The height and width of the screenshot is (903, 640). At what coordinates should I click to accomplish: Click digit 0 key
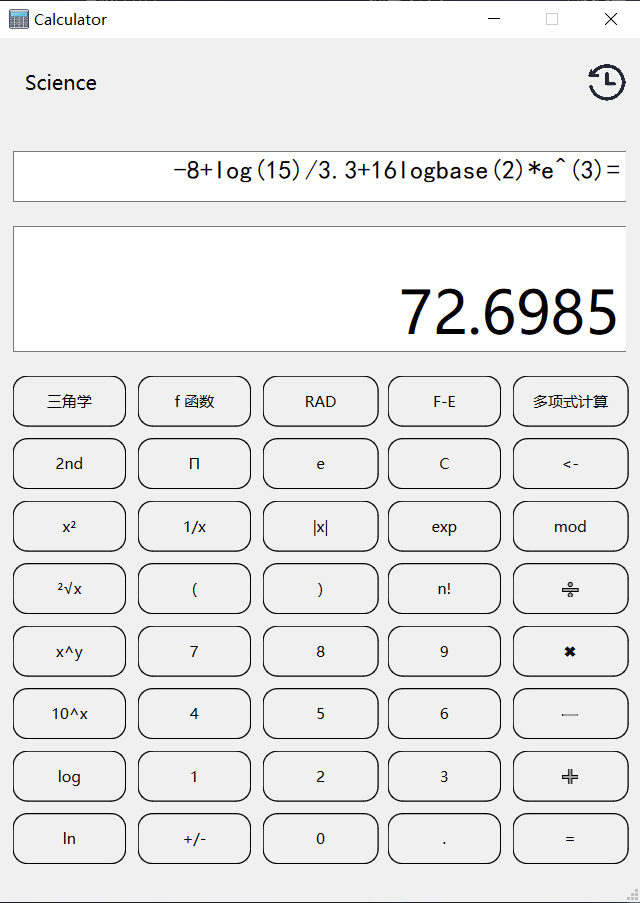320,838
